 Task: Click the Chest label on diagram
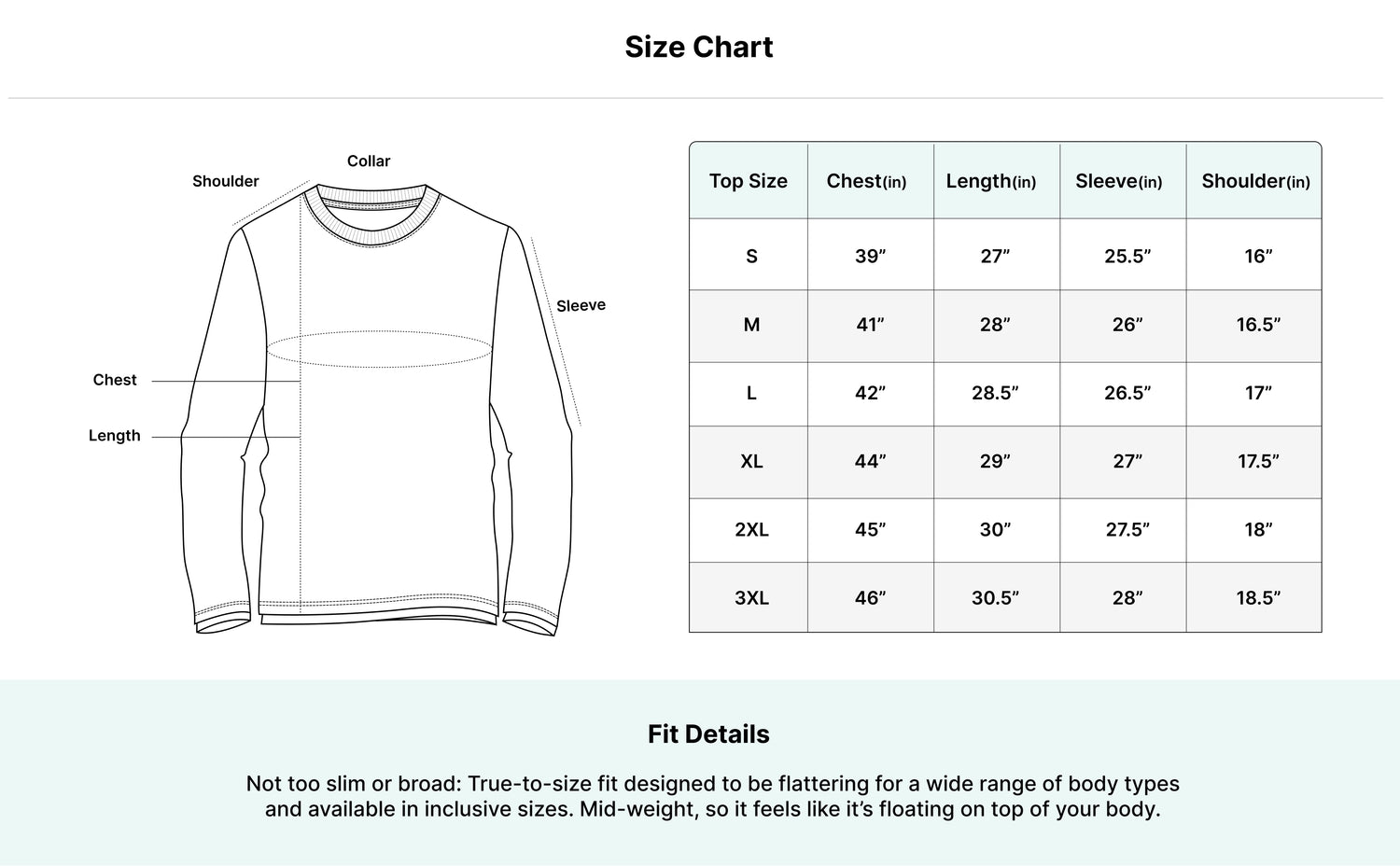(115, 380)
